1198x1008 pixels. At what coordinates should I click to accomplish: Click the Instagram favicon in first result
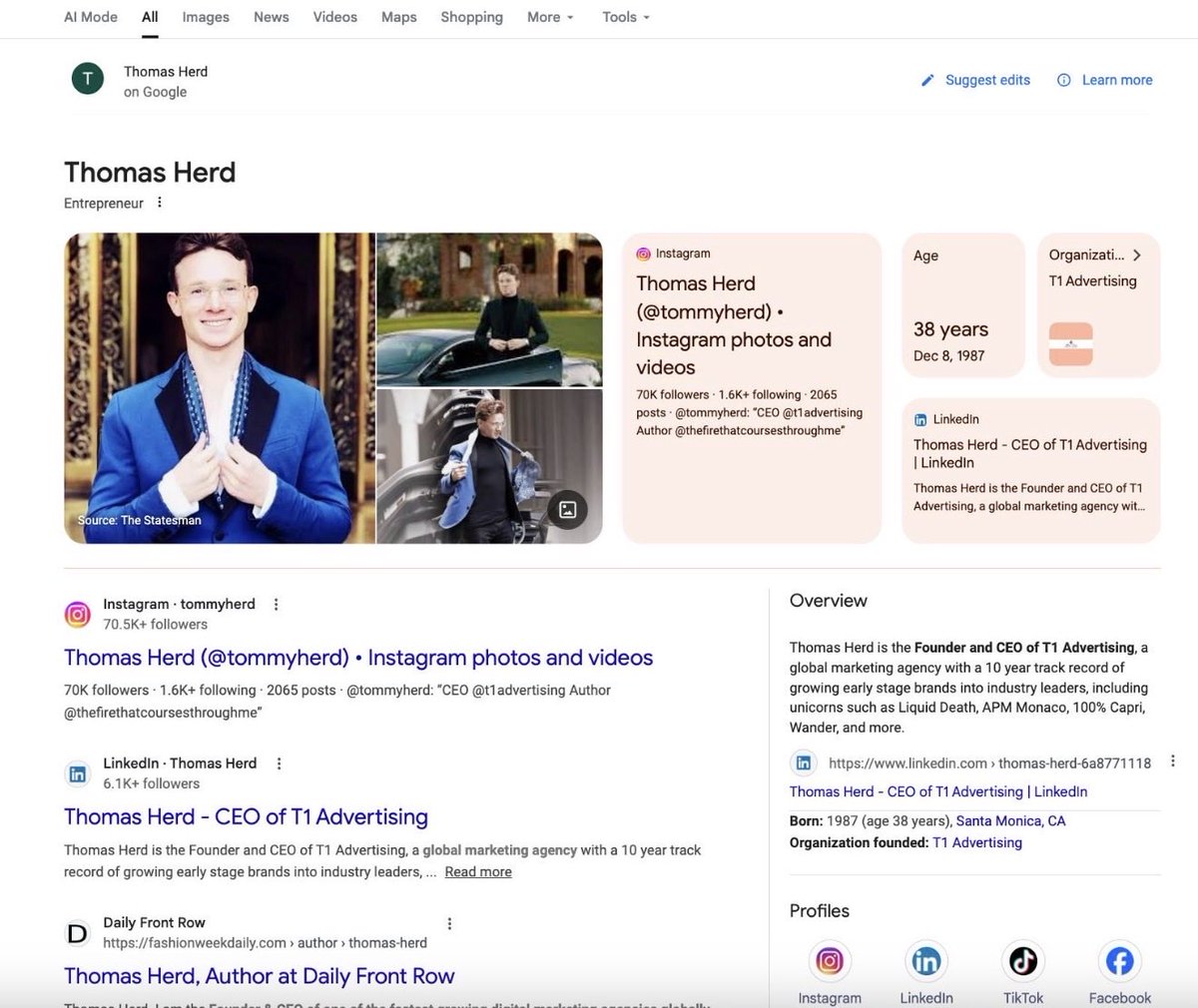pos(78,614)
